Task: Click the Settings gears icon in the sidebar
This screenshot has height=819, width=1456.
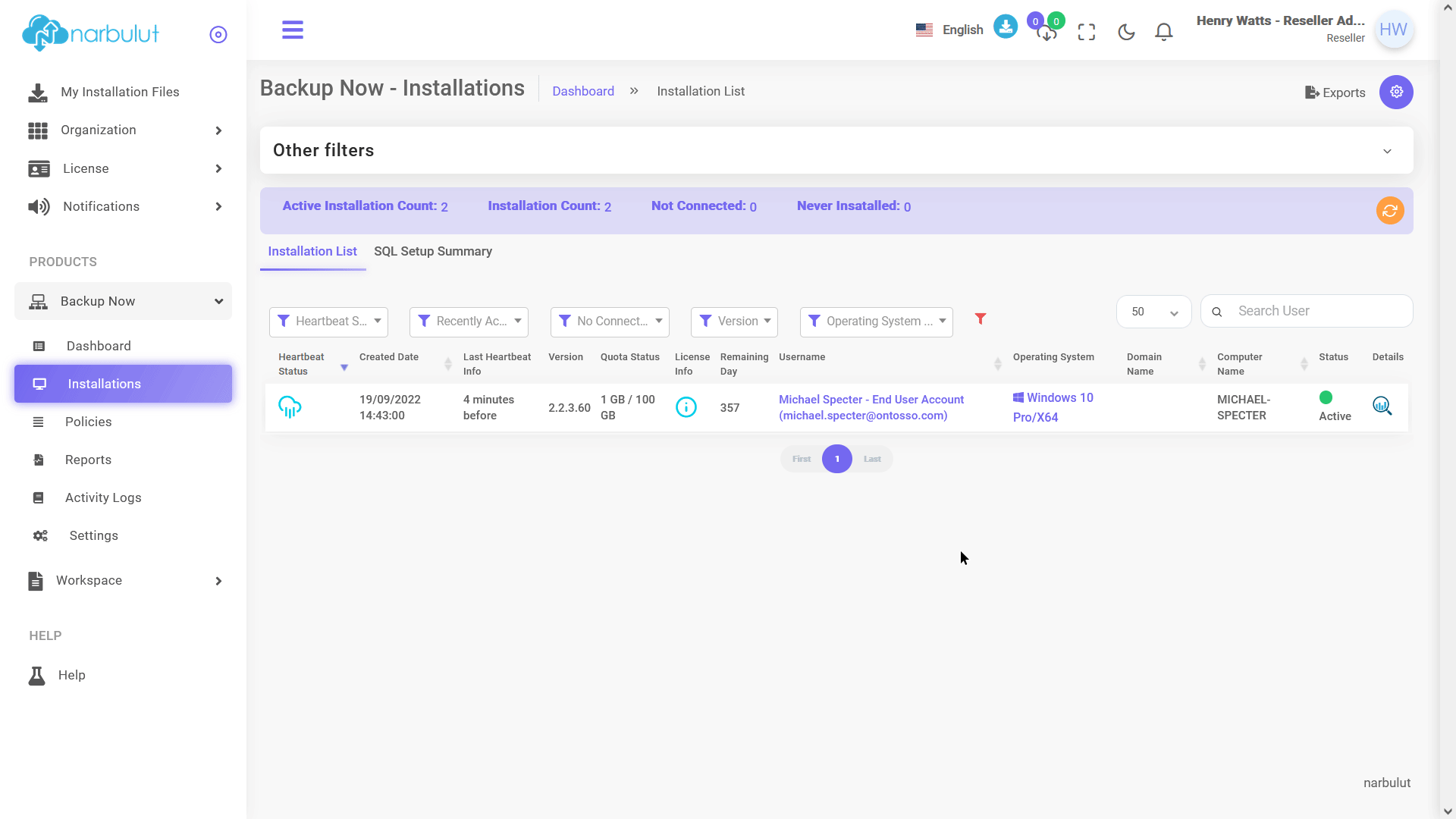Action: click(x=40, y=535)
